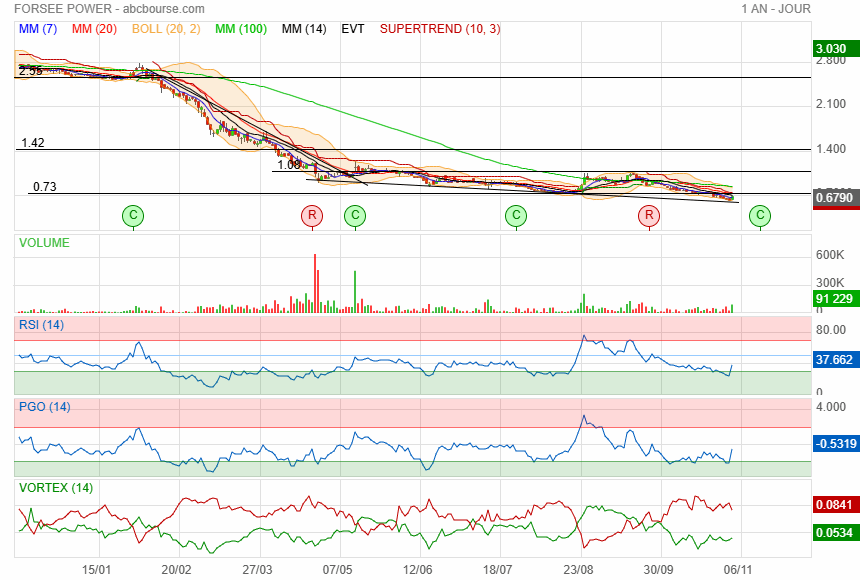The width and height of the screenshot is (860, 580).
Task: Click the 600K volume axis label
Action: [830, 255]
